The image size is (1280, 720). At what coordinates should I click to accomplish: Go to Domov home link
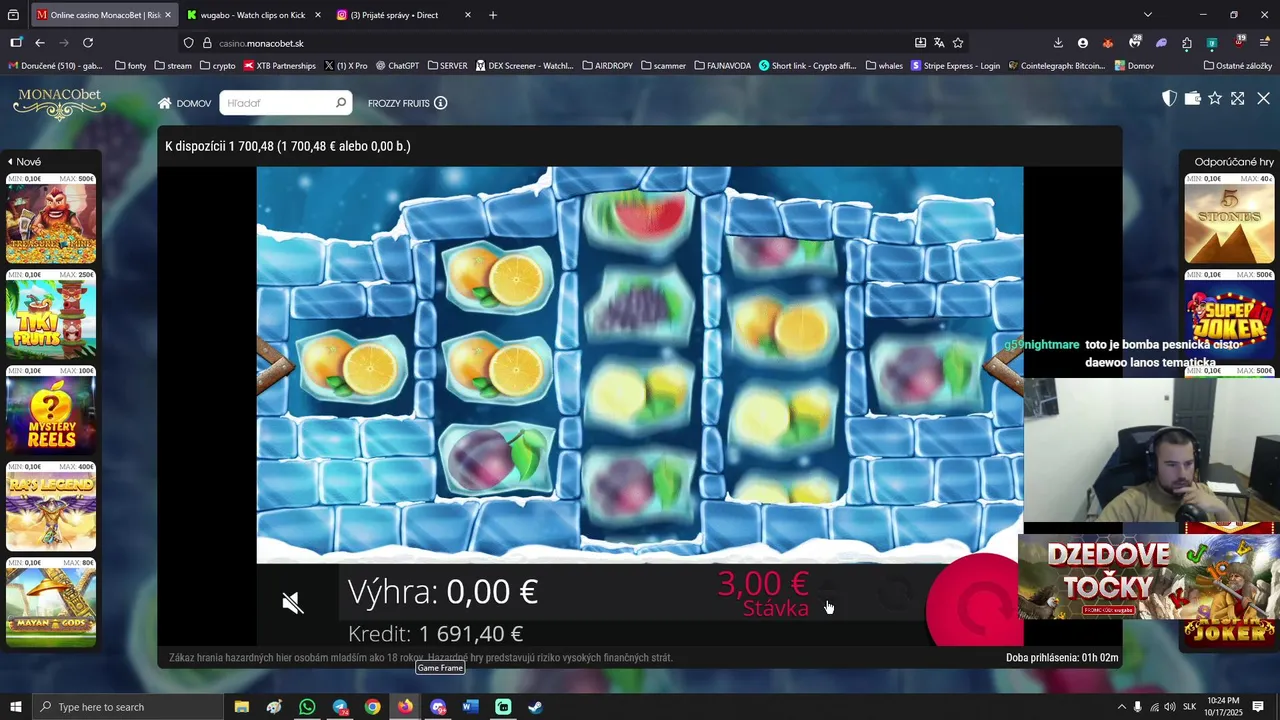pos(185,103)
